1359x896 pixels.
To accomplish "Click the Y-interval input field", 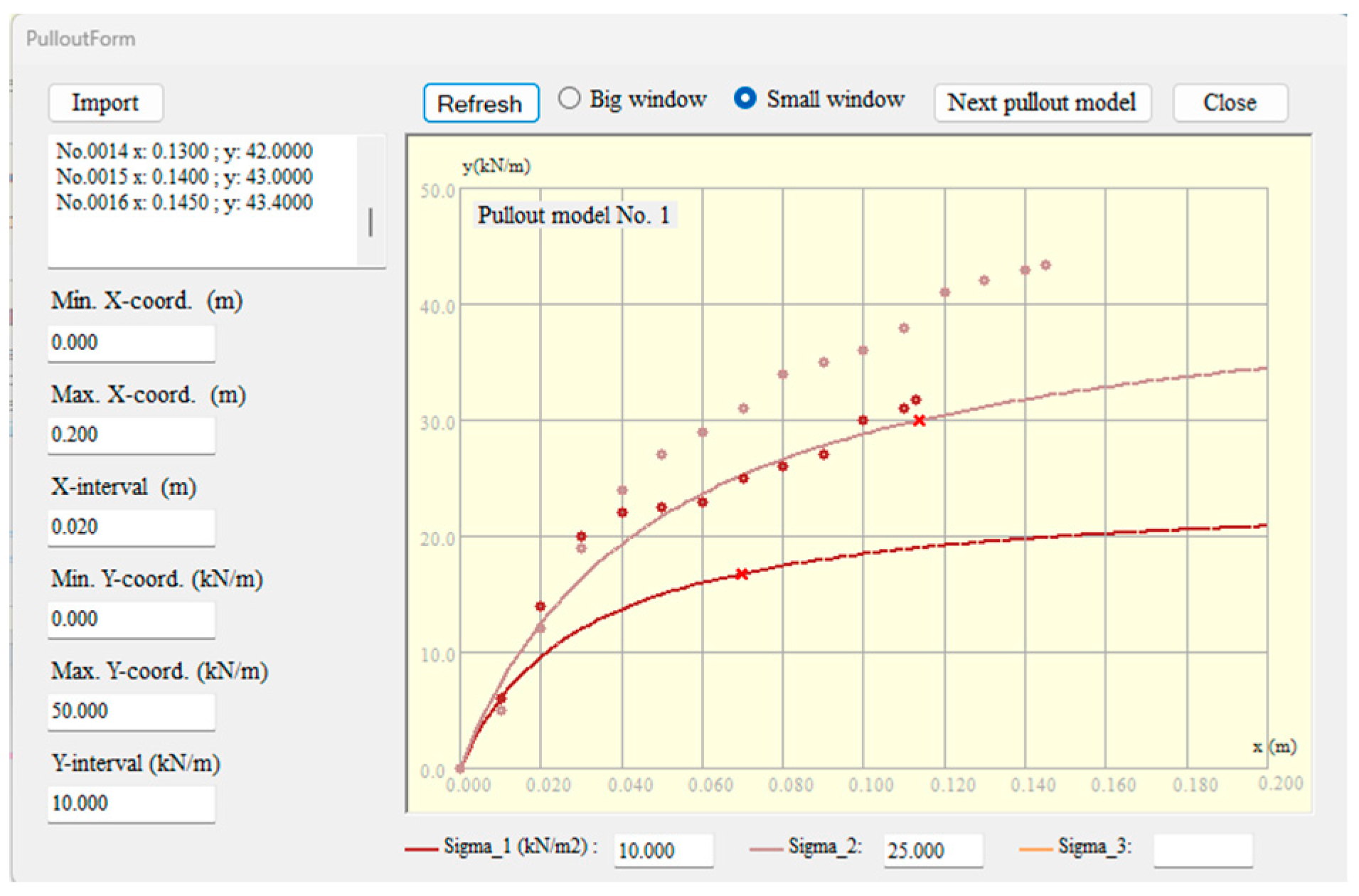I will 131,804.
